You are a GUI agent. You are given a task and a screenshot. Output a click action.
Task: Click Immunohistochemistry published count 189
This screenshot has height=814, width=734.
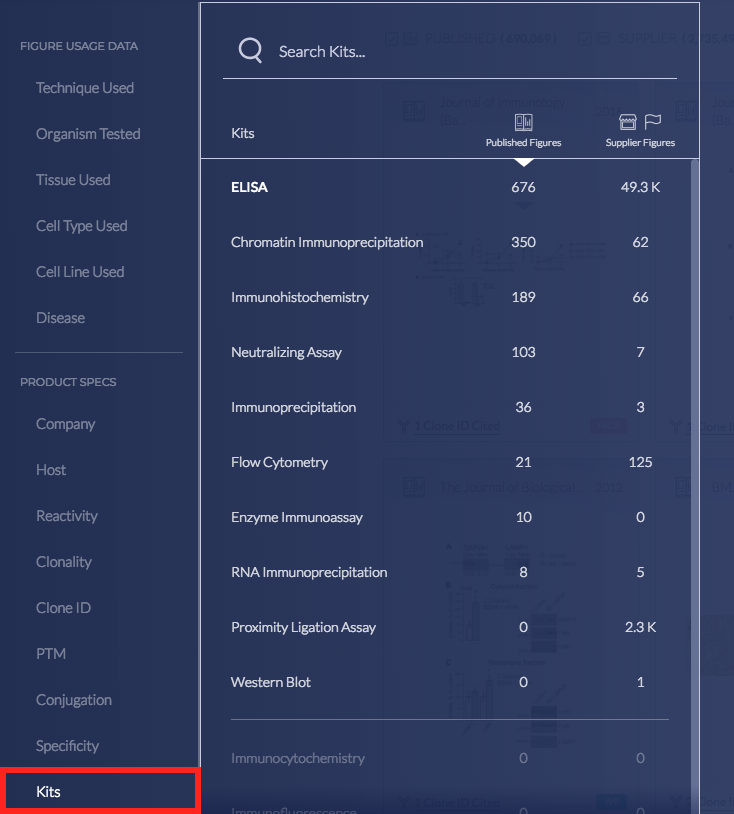(523, 297)
